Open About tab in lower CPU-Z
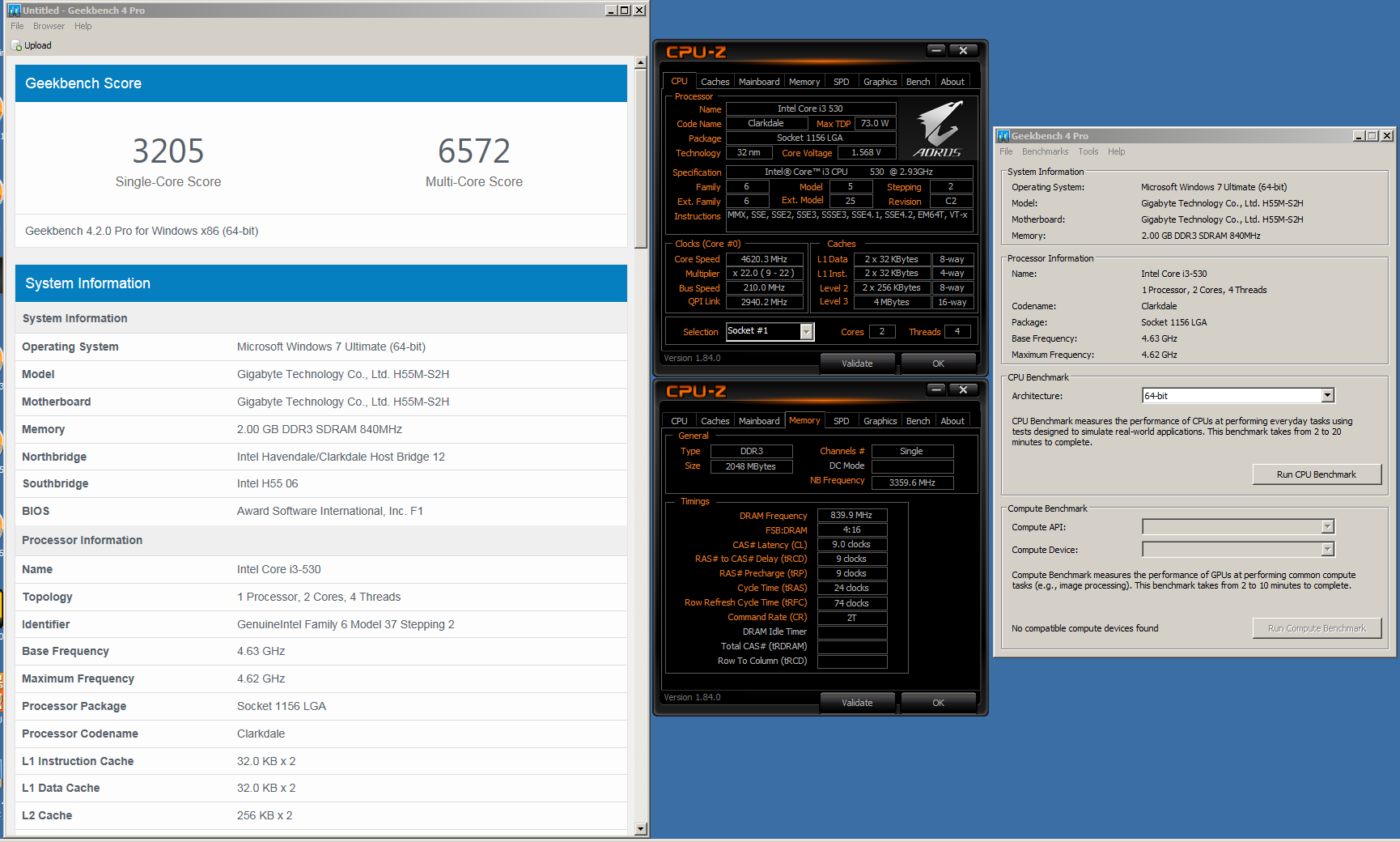The image size is (1400, 842). (x=952, y=421)
